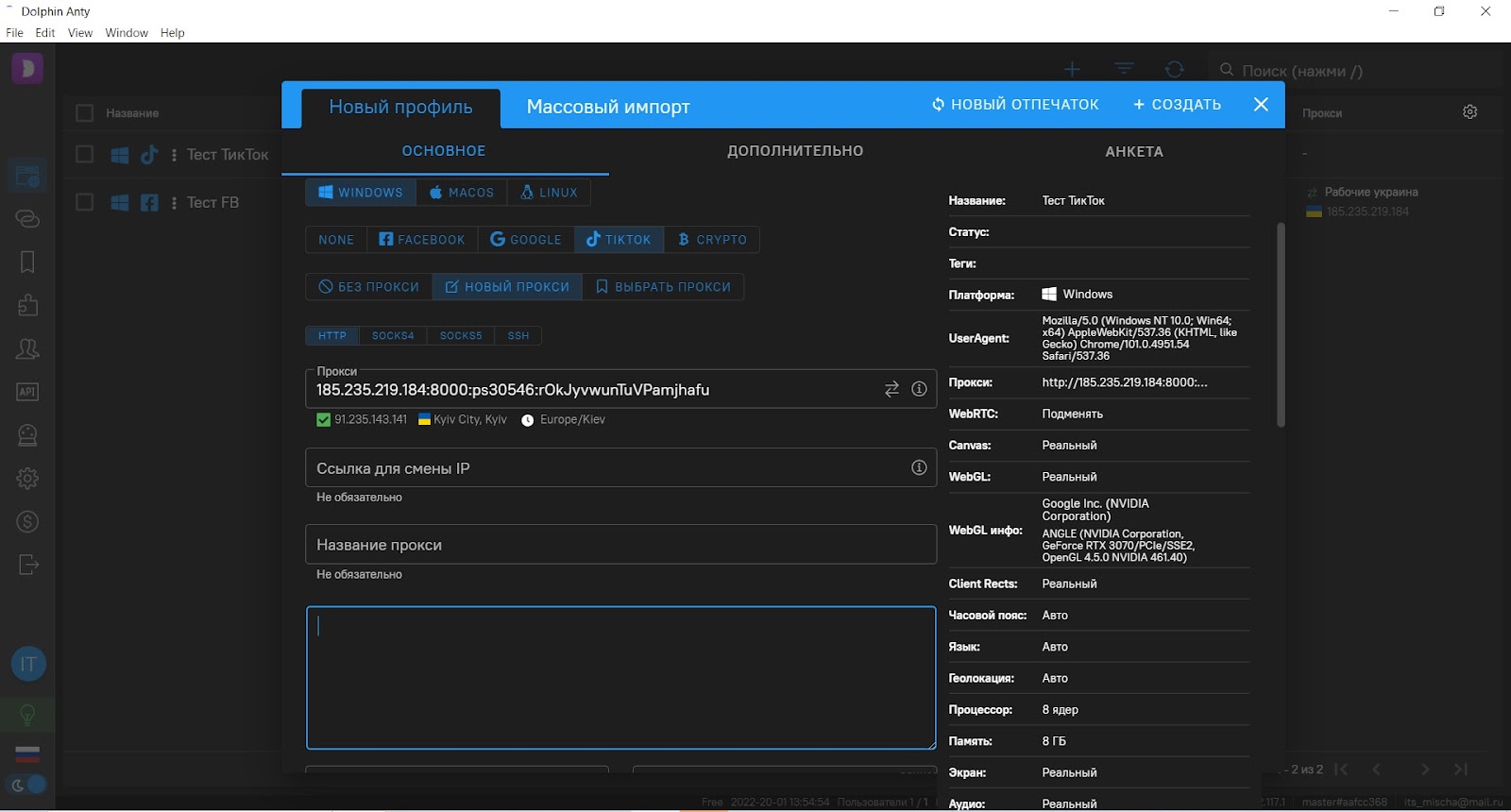
Task: Select TikTok as main site
Action: tap(619, 240)
